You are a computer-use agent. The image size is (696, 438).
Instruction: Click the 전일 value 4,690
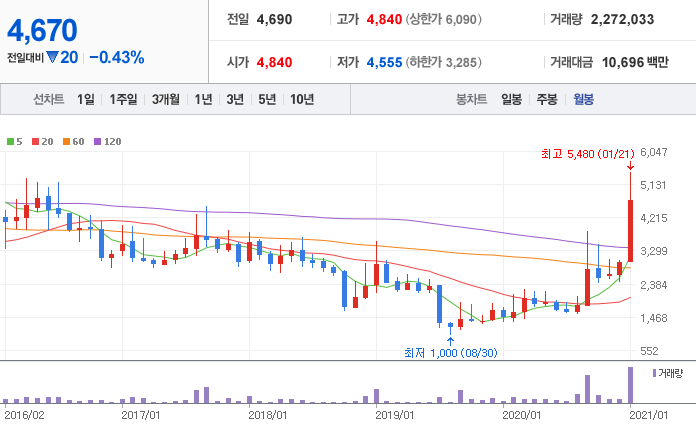[x=274, y=20]
